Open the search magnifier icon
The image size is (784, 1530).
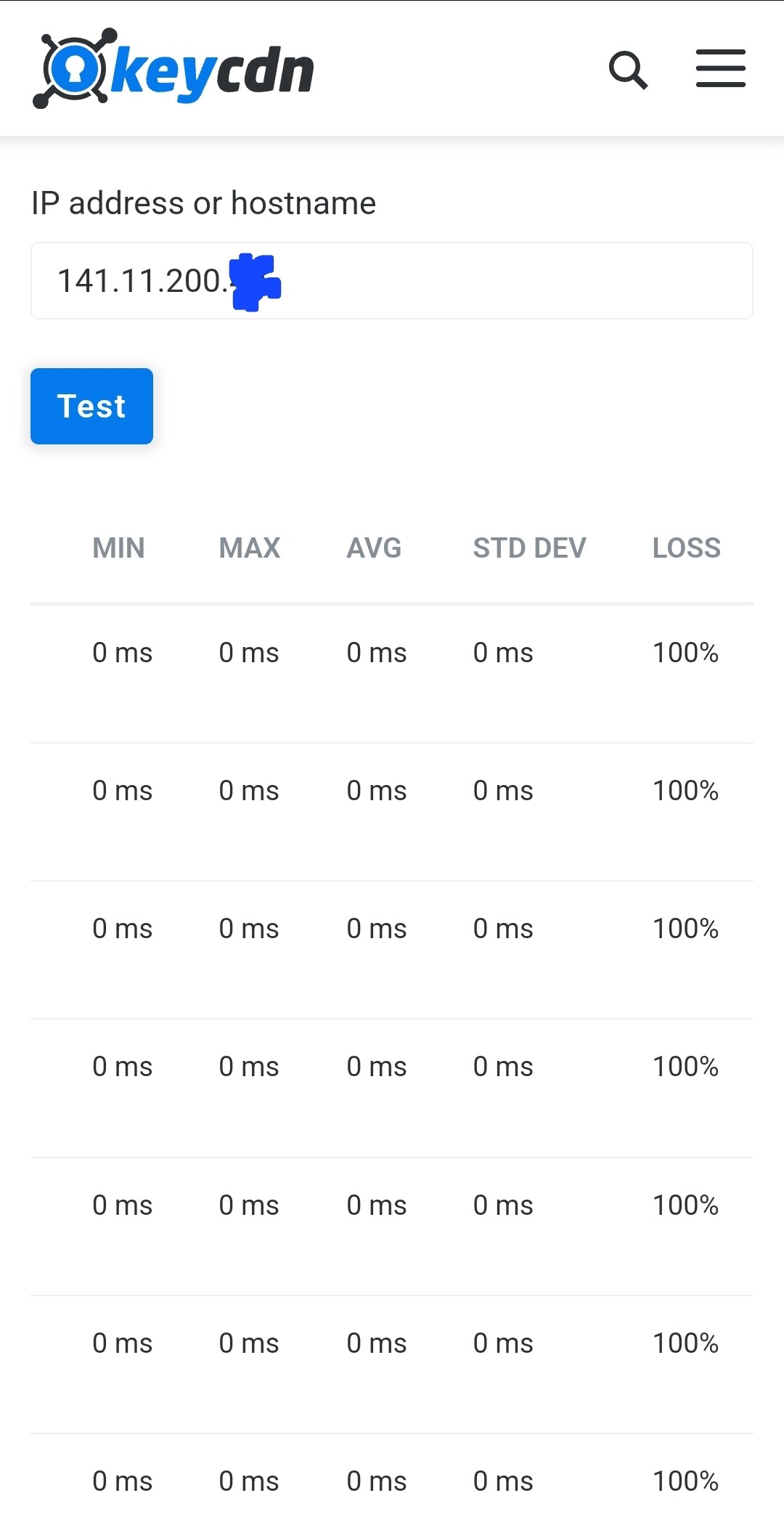[x=628, y=70]
